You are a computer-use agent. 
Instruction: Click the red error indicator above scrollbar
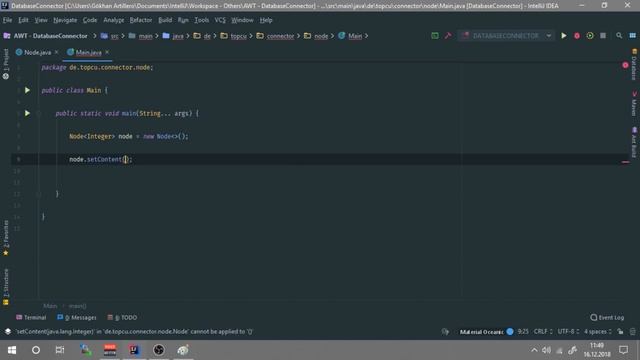(x=625, y=65)
